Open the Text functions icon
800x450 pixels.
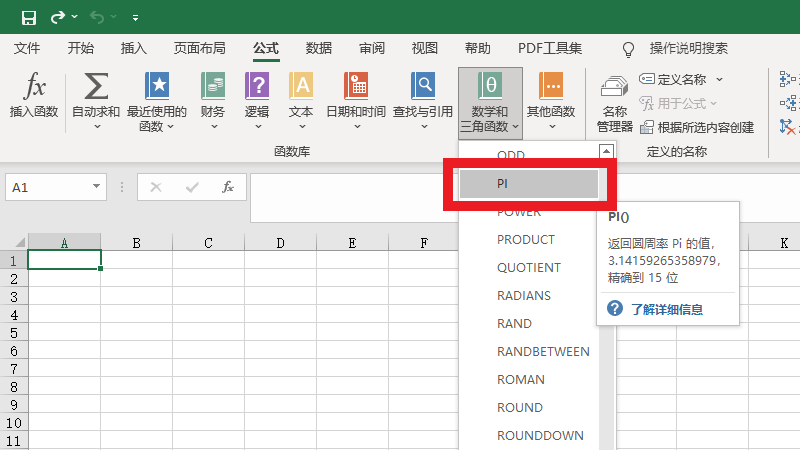tap(301, 87)
